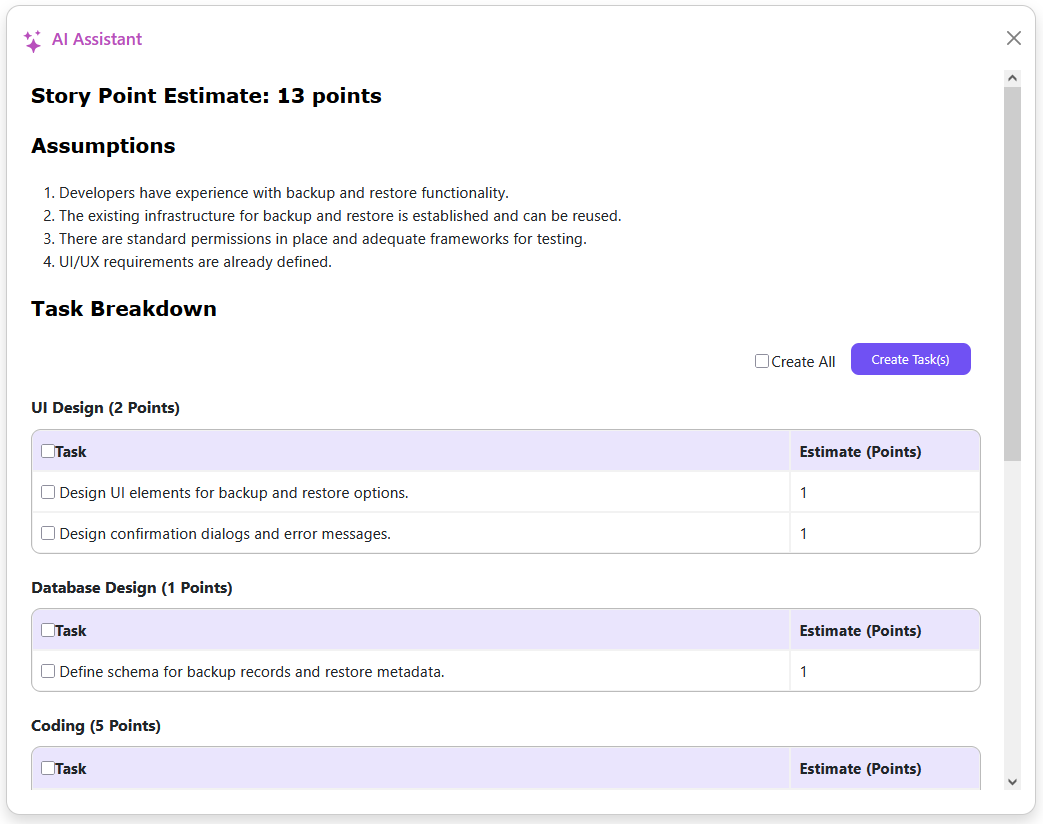Close the AI Assistant dialog
1043x824 pixels.
pyautogui.click(x=1013, y=38)
